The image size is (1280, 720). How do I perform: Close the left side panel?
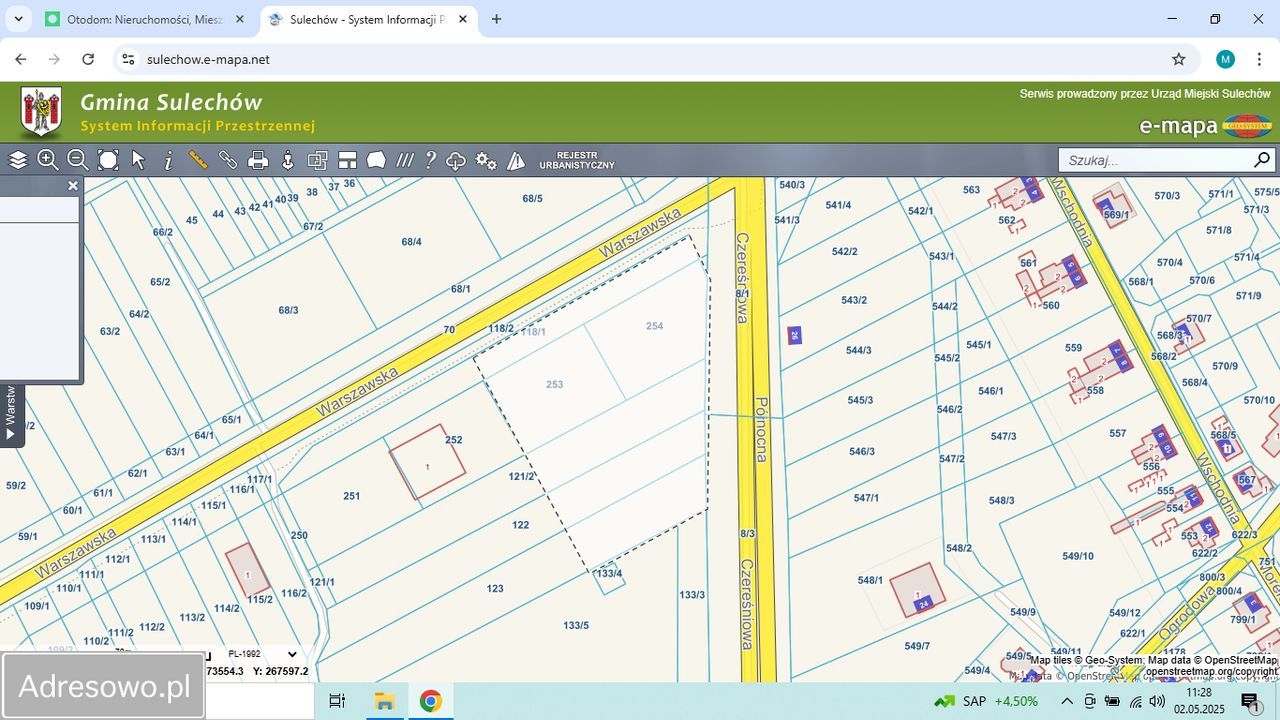point(72,186)
